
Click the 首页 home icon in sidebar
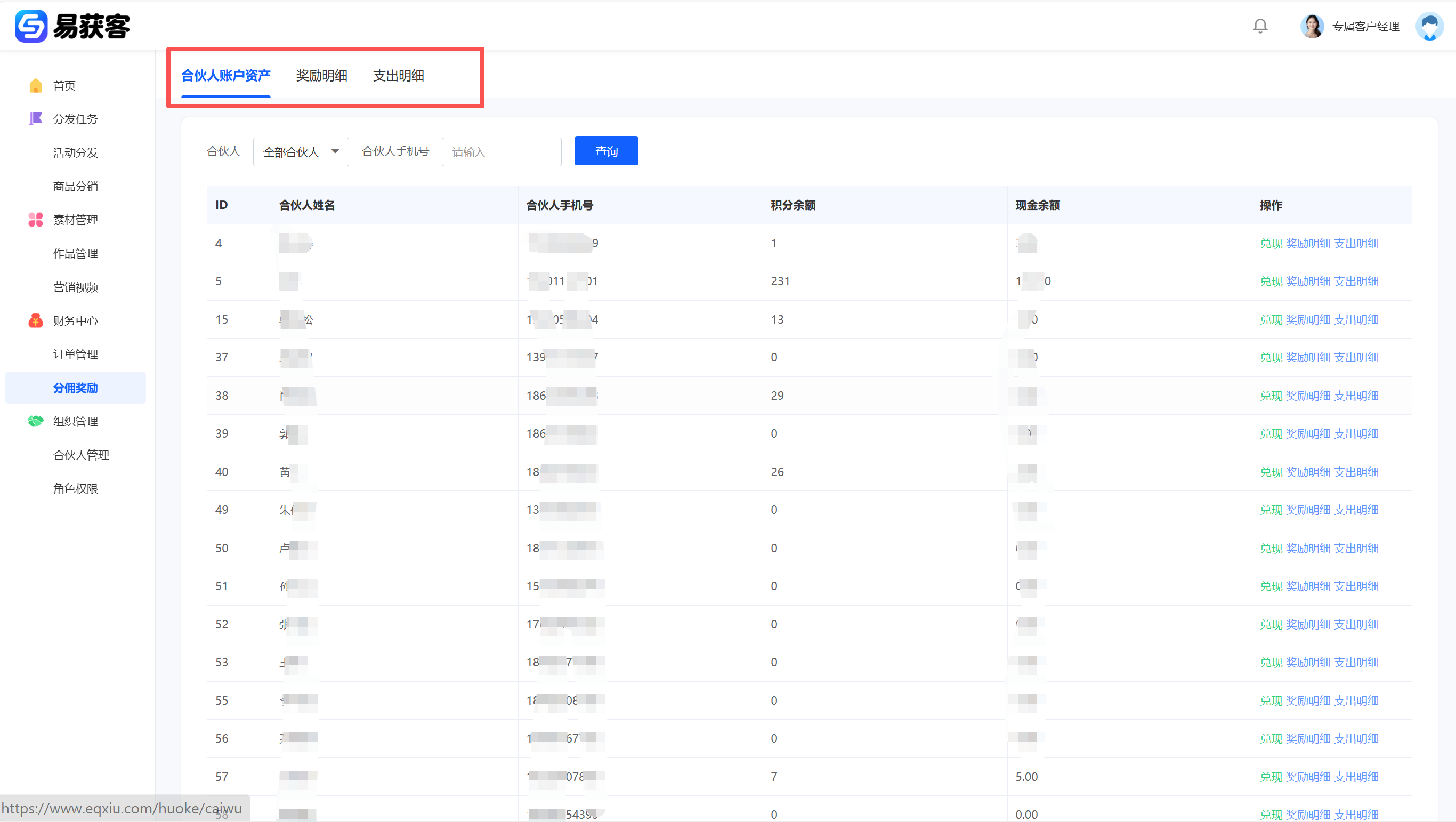pyautogui.click(x=36, y=85)
